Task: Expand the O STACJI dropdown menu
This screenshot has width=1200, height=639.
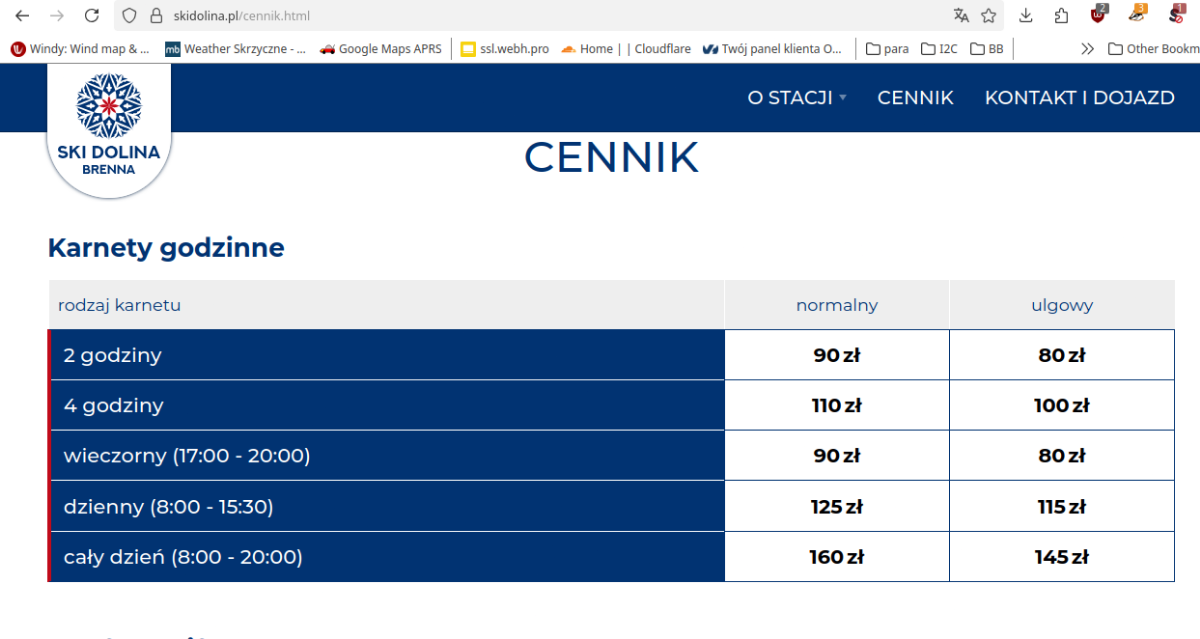Action: (x=797, y=97)
